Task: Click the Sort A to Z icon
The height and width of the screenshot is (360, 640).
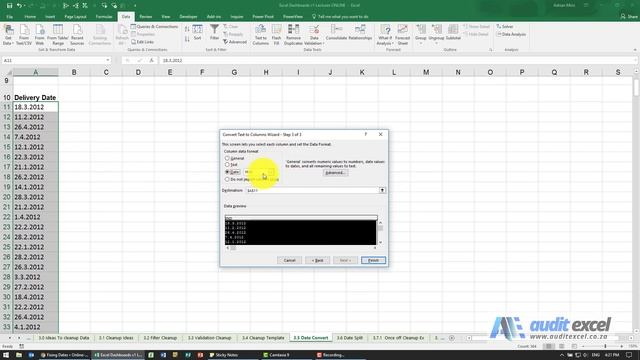Action: (x=187, y=29)
